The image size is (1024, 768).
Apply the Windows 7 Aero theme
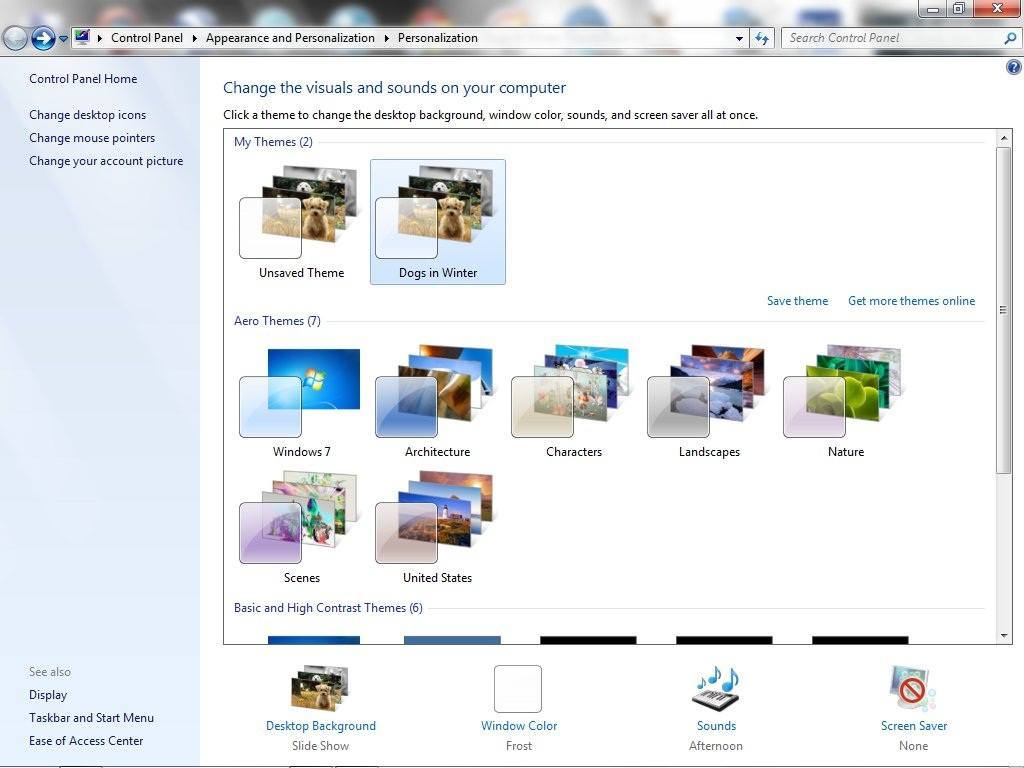click(301, 401)
